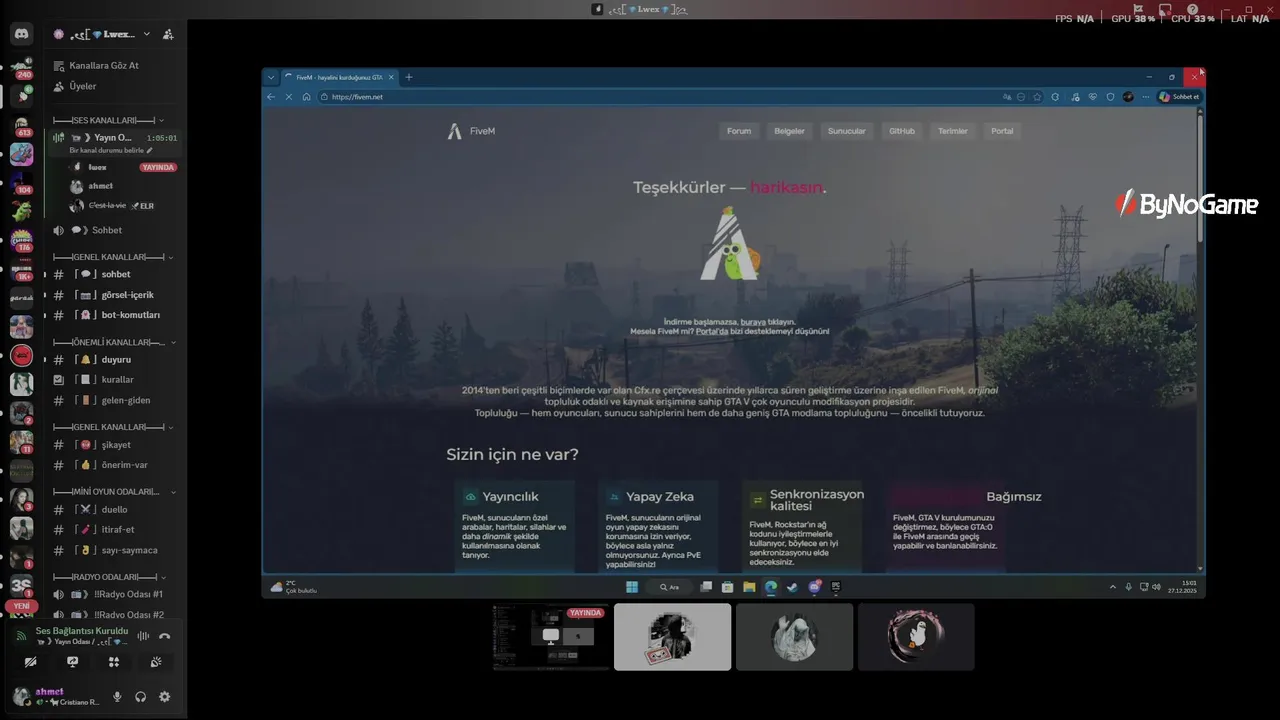The image size is (1280, 720).
Task: Open the duello channel
Action: (114, 509)
